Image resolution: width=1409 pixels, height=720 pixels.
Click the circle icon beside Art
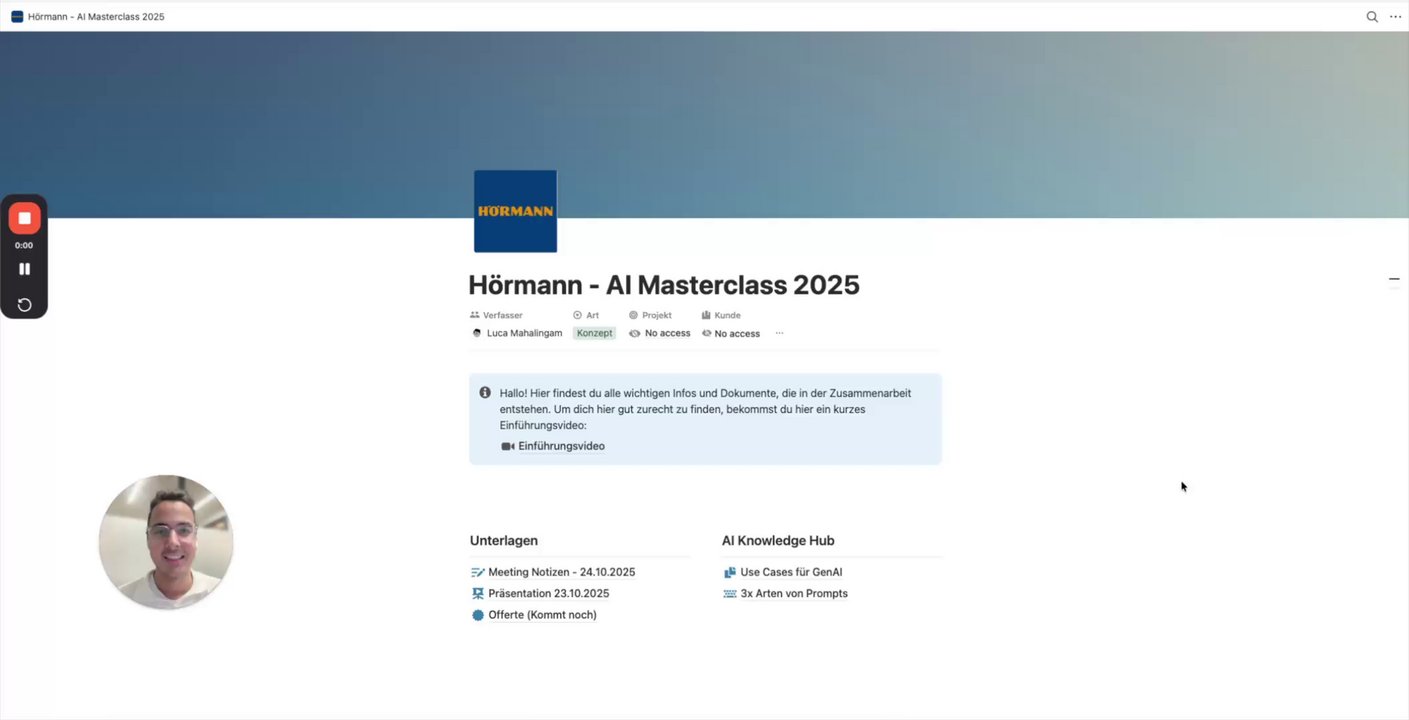tap(577, 315)
